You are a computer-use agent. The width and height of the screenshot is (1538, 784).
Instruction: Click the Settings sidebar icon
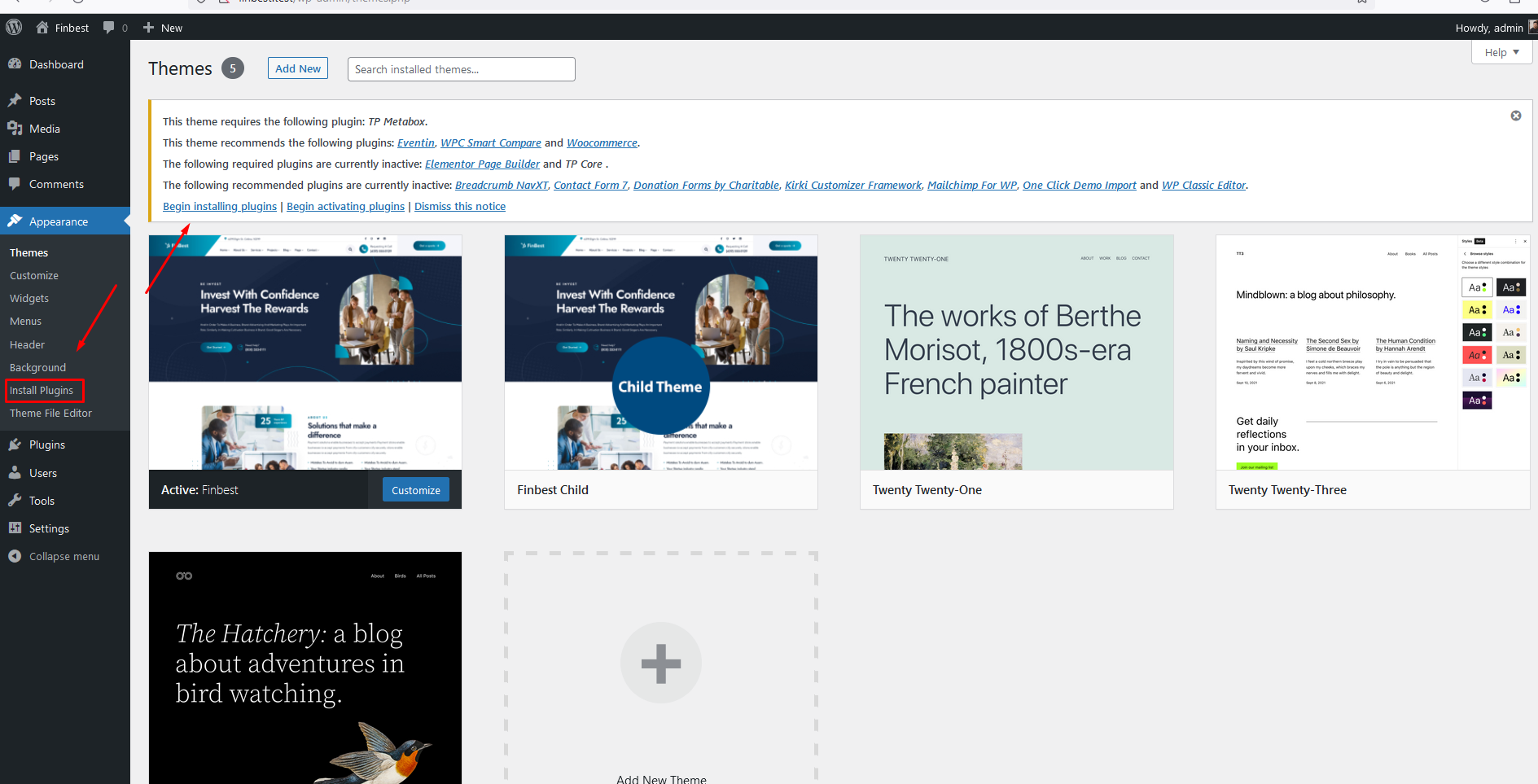click(15, 528)
